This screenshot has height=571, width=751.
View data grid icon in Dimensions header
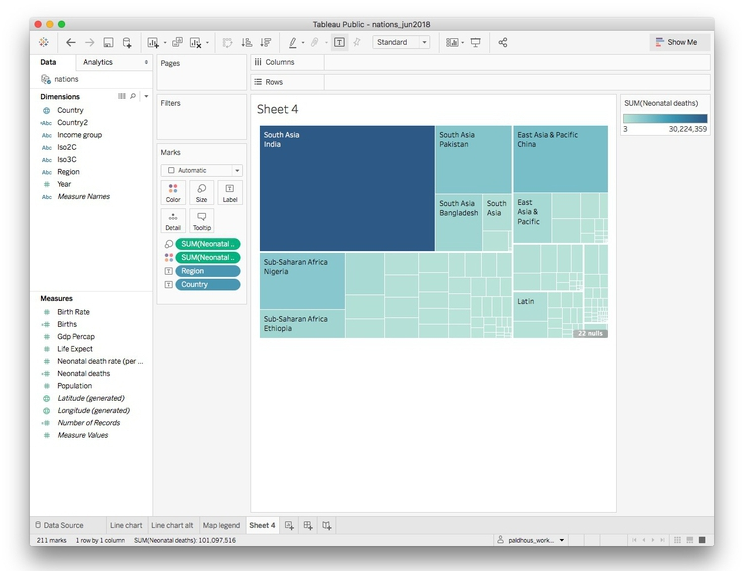point(122,96)
